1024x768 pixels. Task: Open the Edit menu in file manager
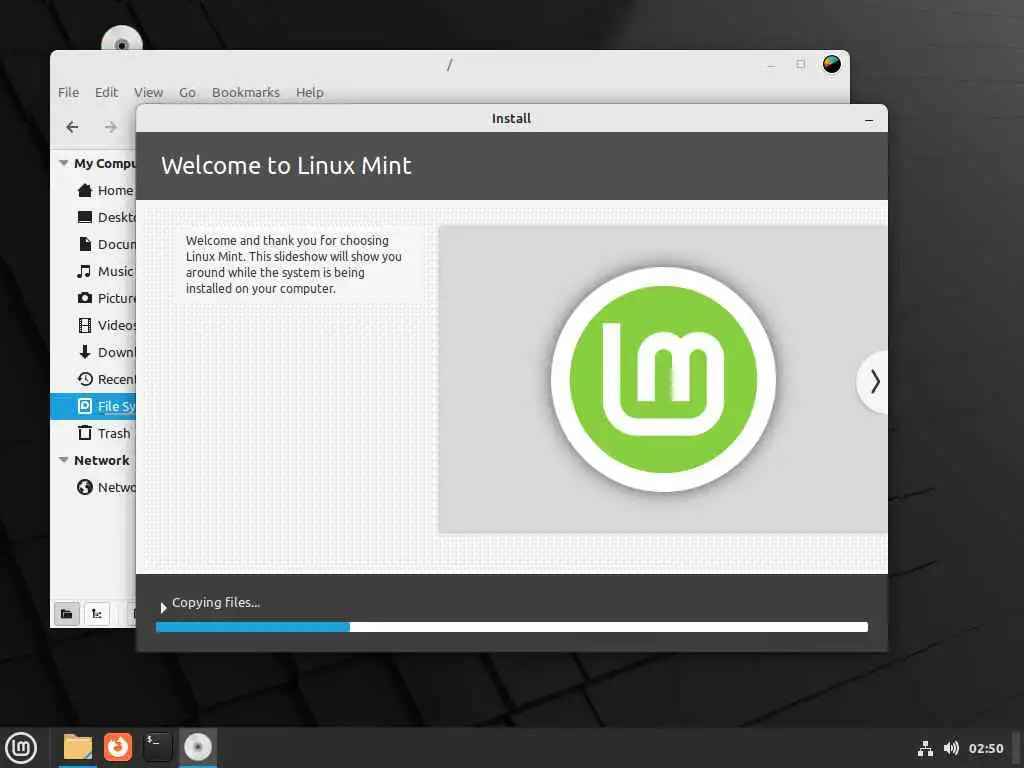point(106,92)
